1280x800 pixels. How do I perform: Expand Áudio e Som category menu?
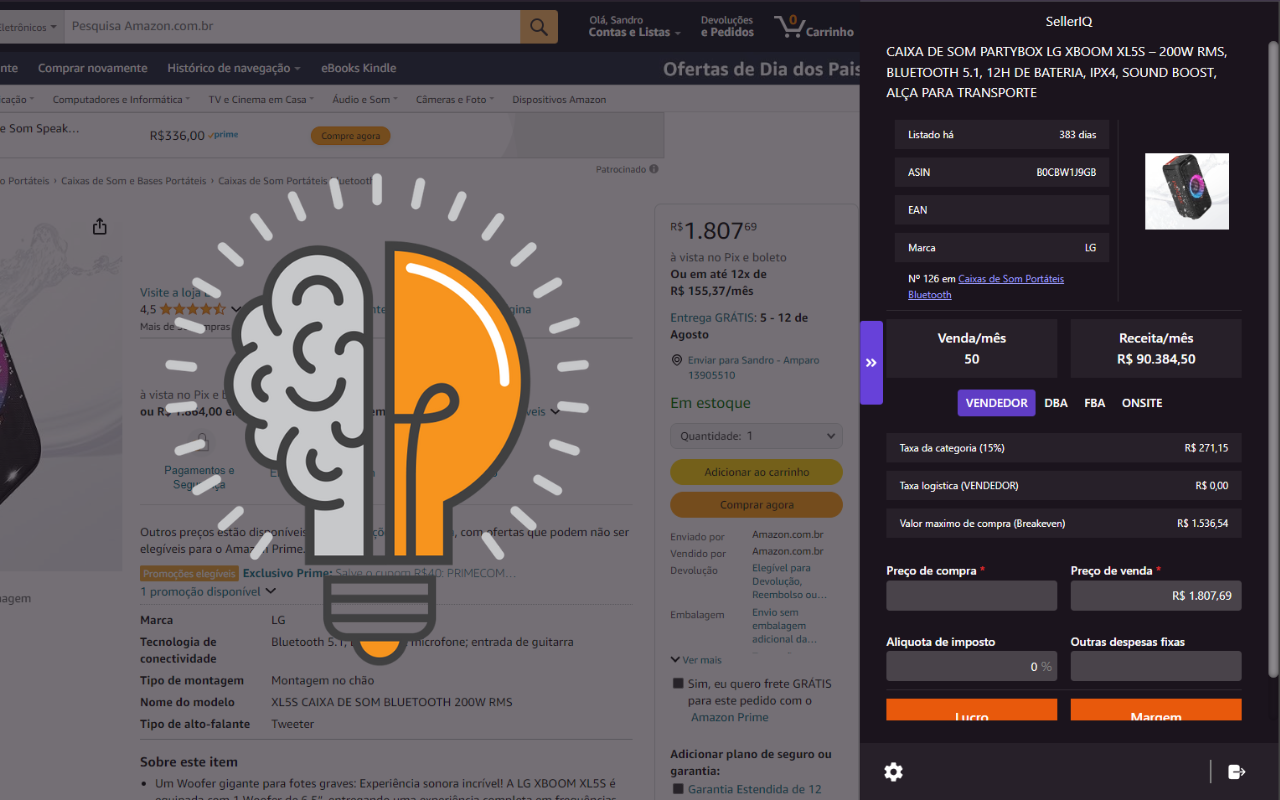pyautogui.click(x=365, y=100)
